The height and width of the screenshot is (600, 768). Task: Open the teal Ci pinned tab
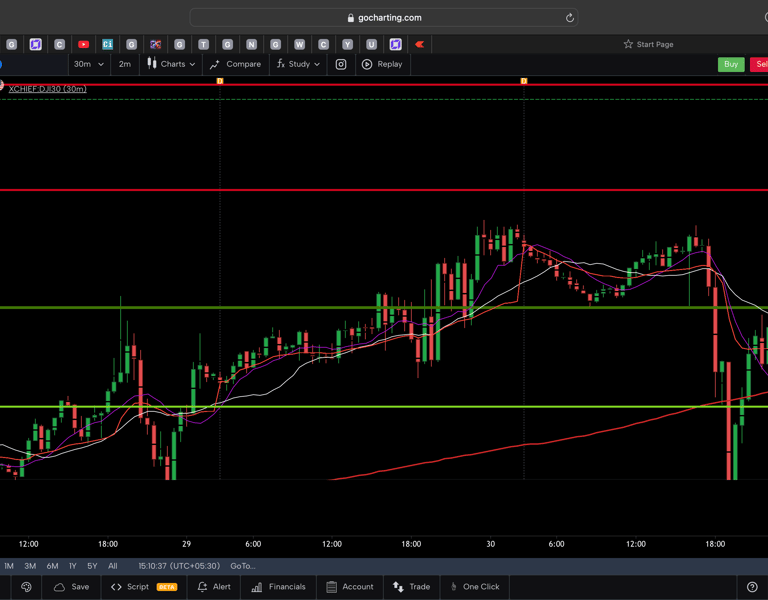tap(108, 45)
